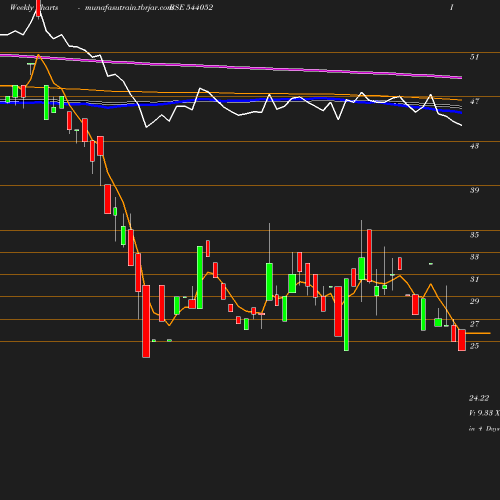Click the munafasutra website watermark text
The image size is (500, 500).
pyautogui.click(x=128, y=8)
